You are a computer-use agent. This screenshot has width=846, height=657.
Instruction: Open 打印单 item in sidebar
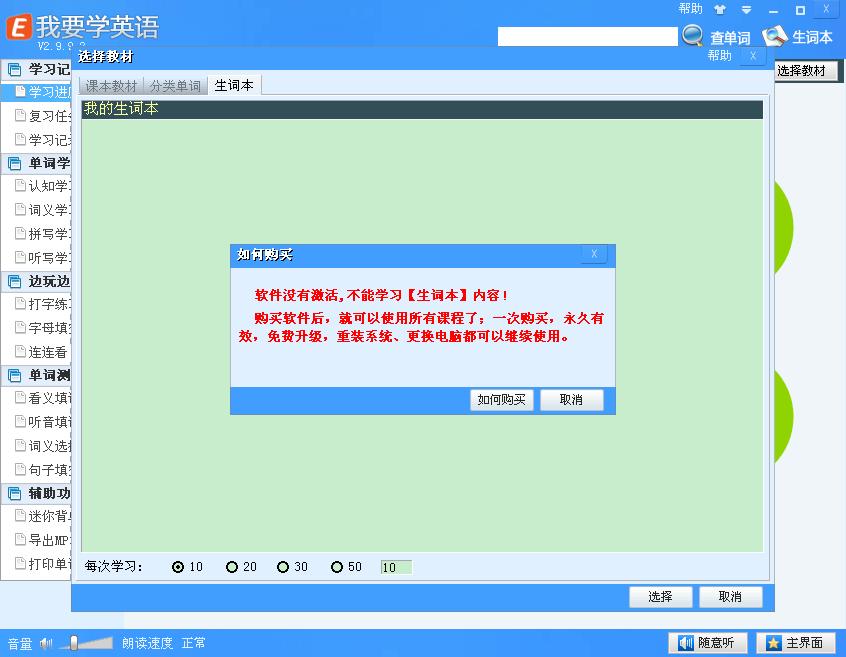click(43, 564)
